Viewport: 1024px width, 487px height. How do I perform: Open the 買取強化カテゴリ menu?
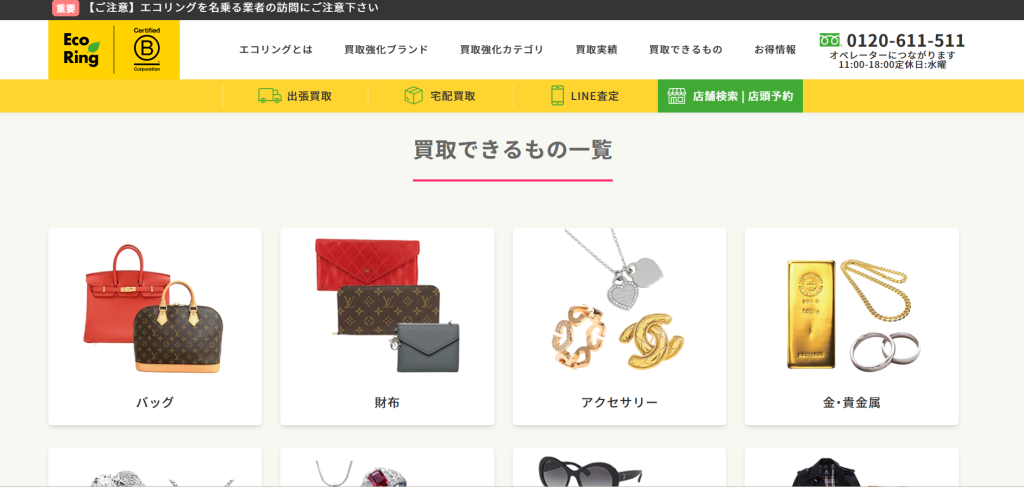(x=502, y=50)
